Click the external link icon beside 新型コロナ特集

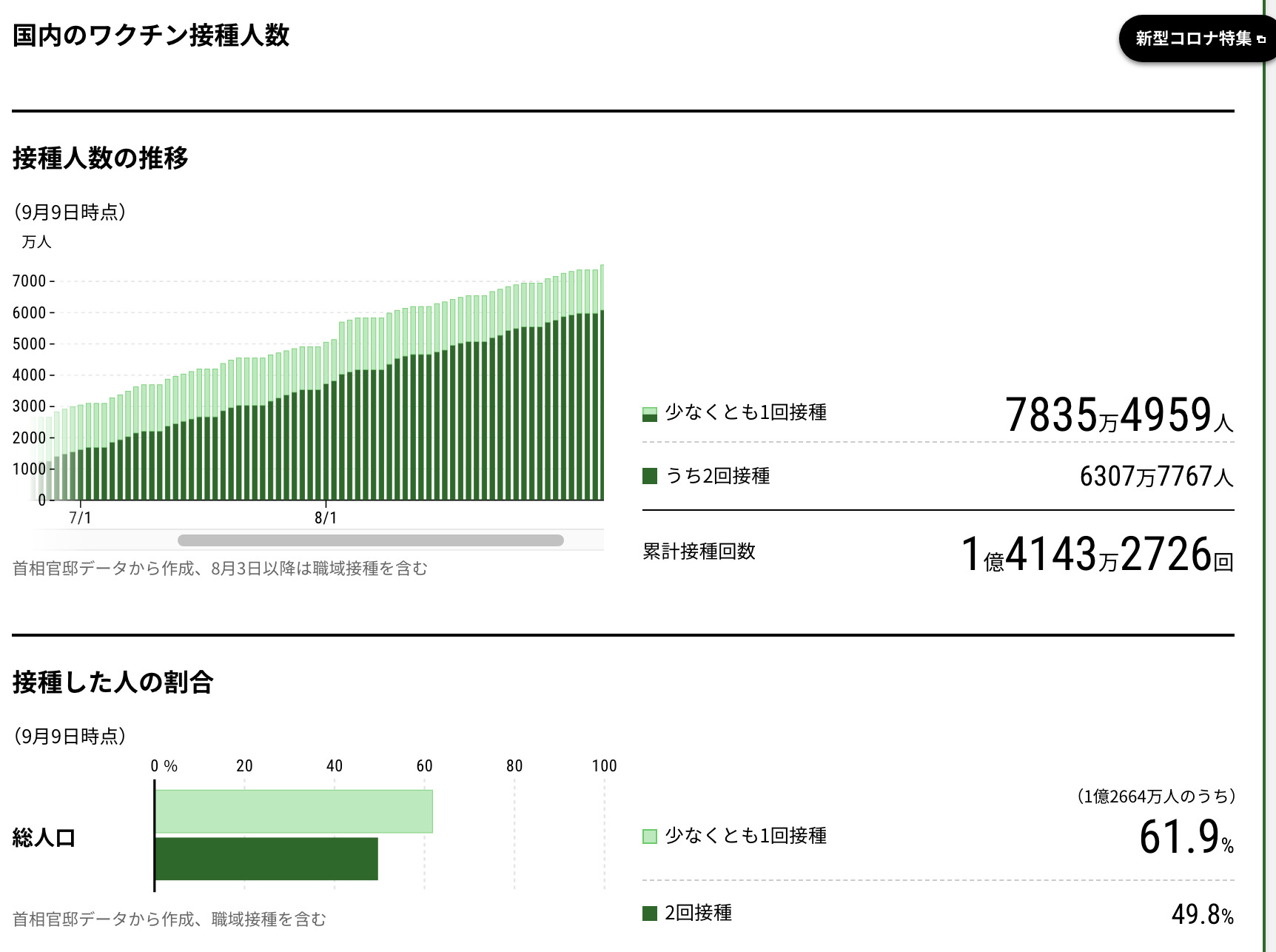tap(1261, 40)
